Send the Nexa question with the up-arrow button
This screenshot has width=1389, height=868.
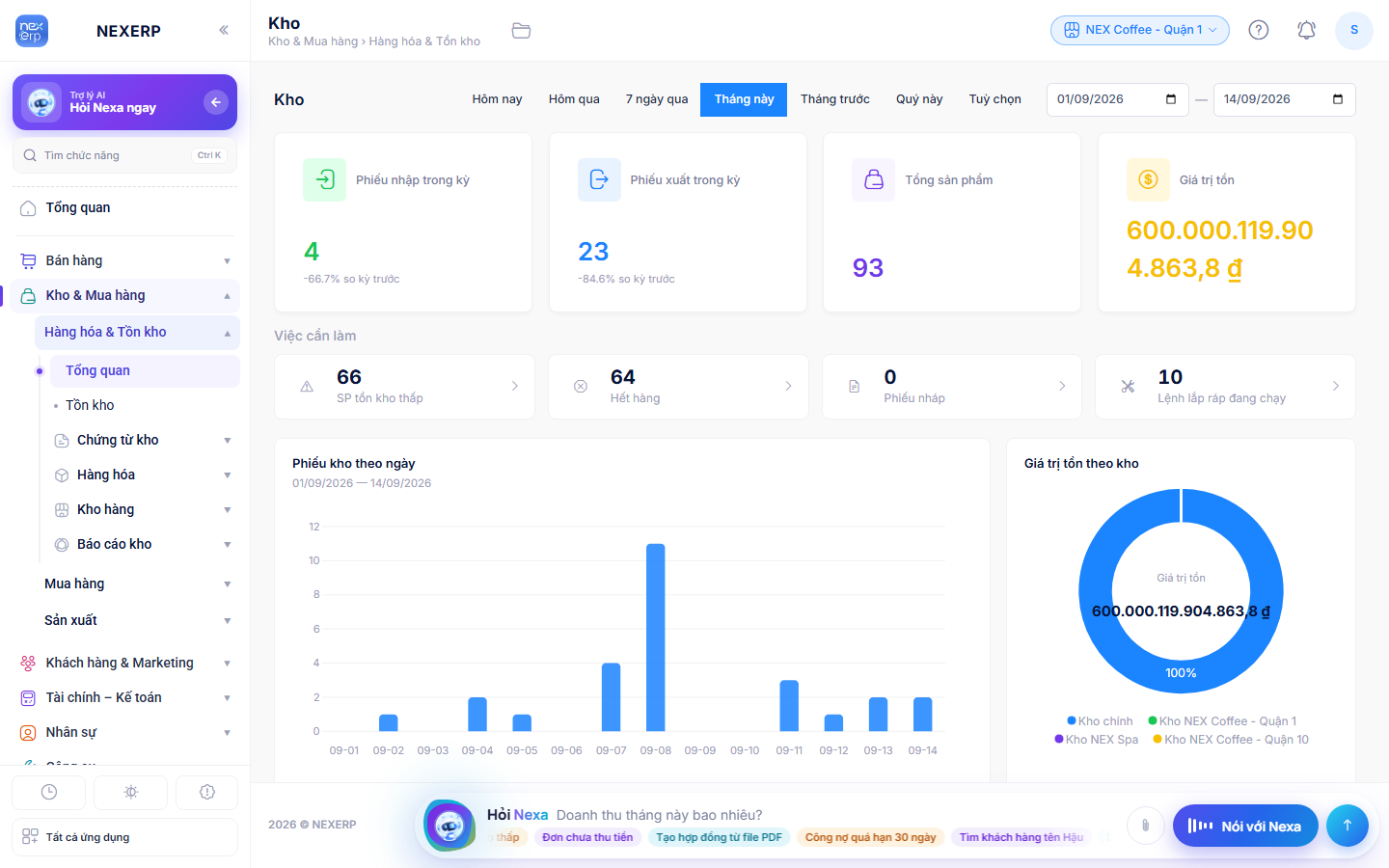click(x=1348, y=826)
